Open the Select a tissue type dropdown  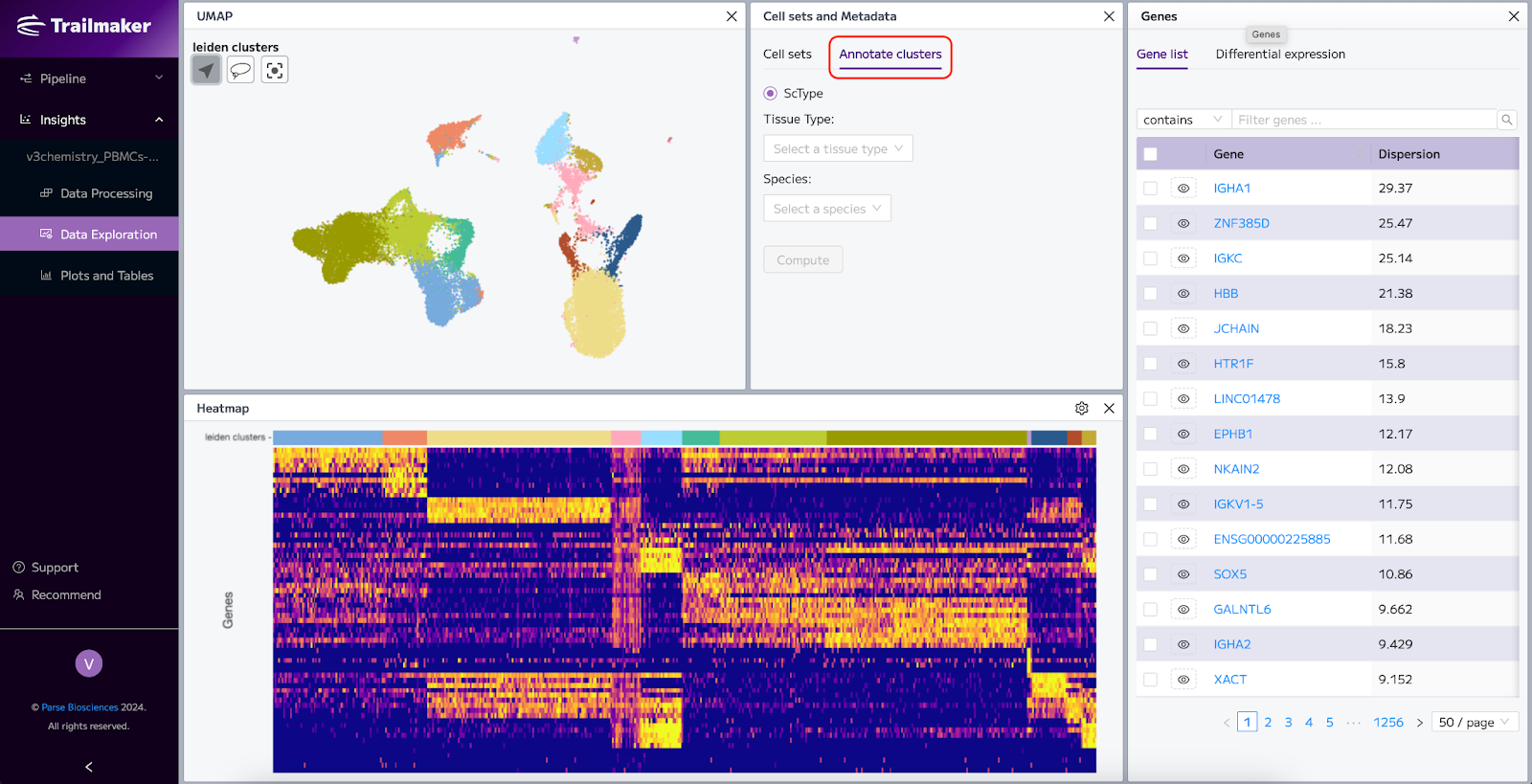pyautogui.click(x=838, y=148)
